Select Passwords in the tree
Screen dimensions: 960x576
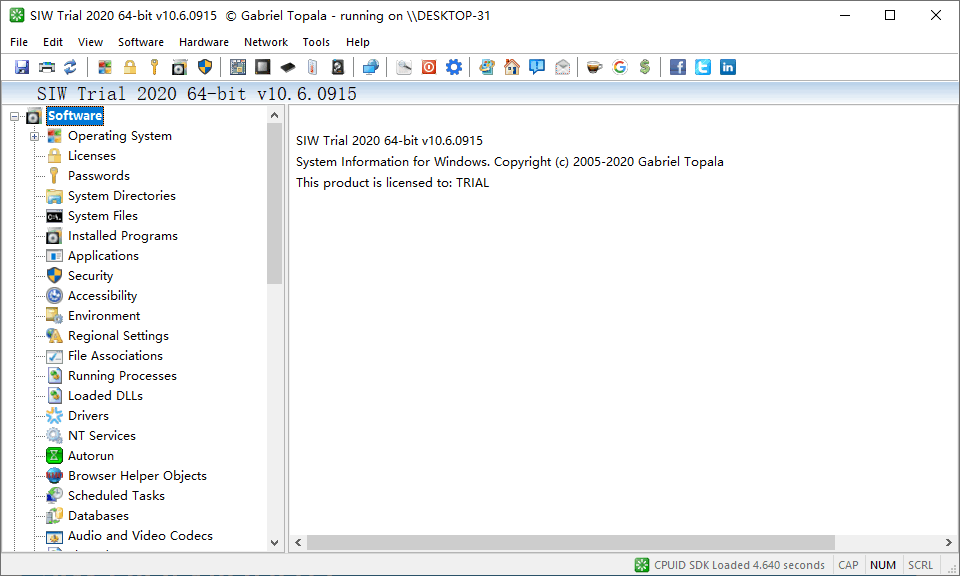[99, 176]
